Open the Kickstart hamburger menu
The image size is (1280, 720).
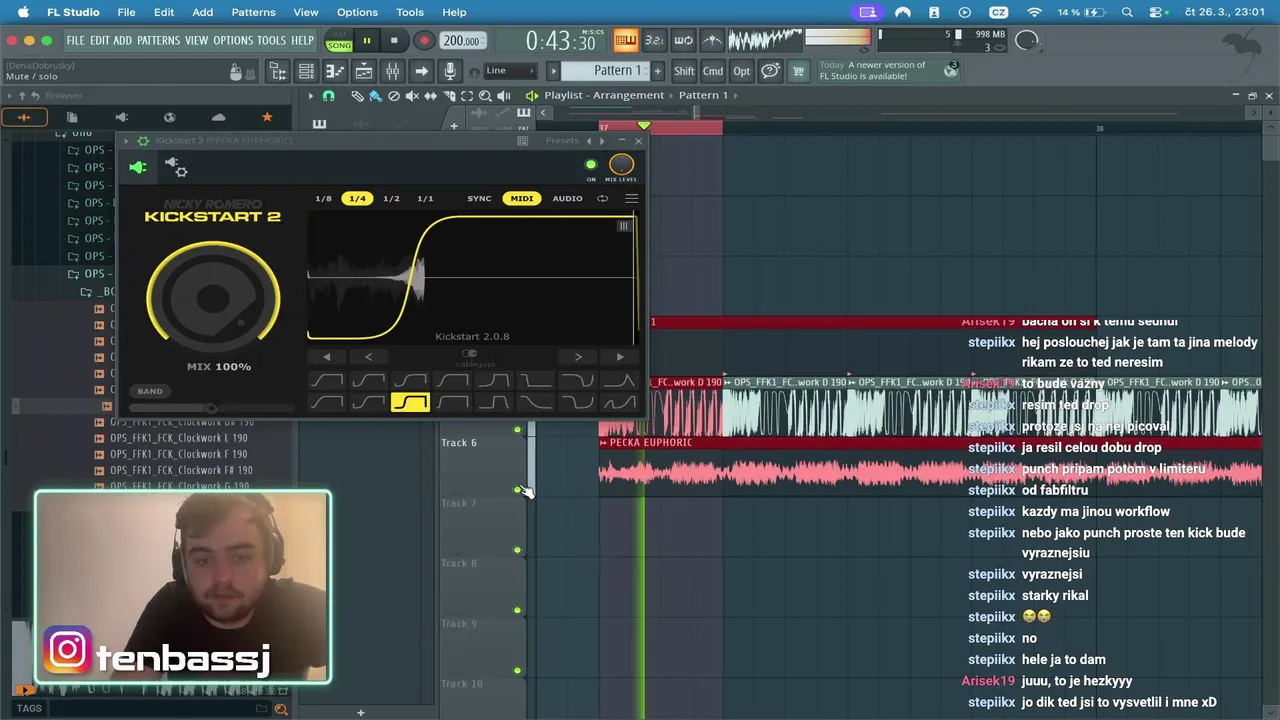(632, 198)
